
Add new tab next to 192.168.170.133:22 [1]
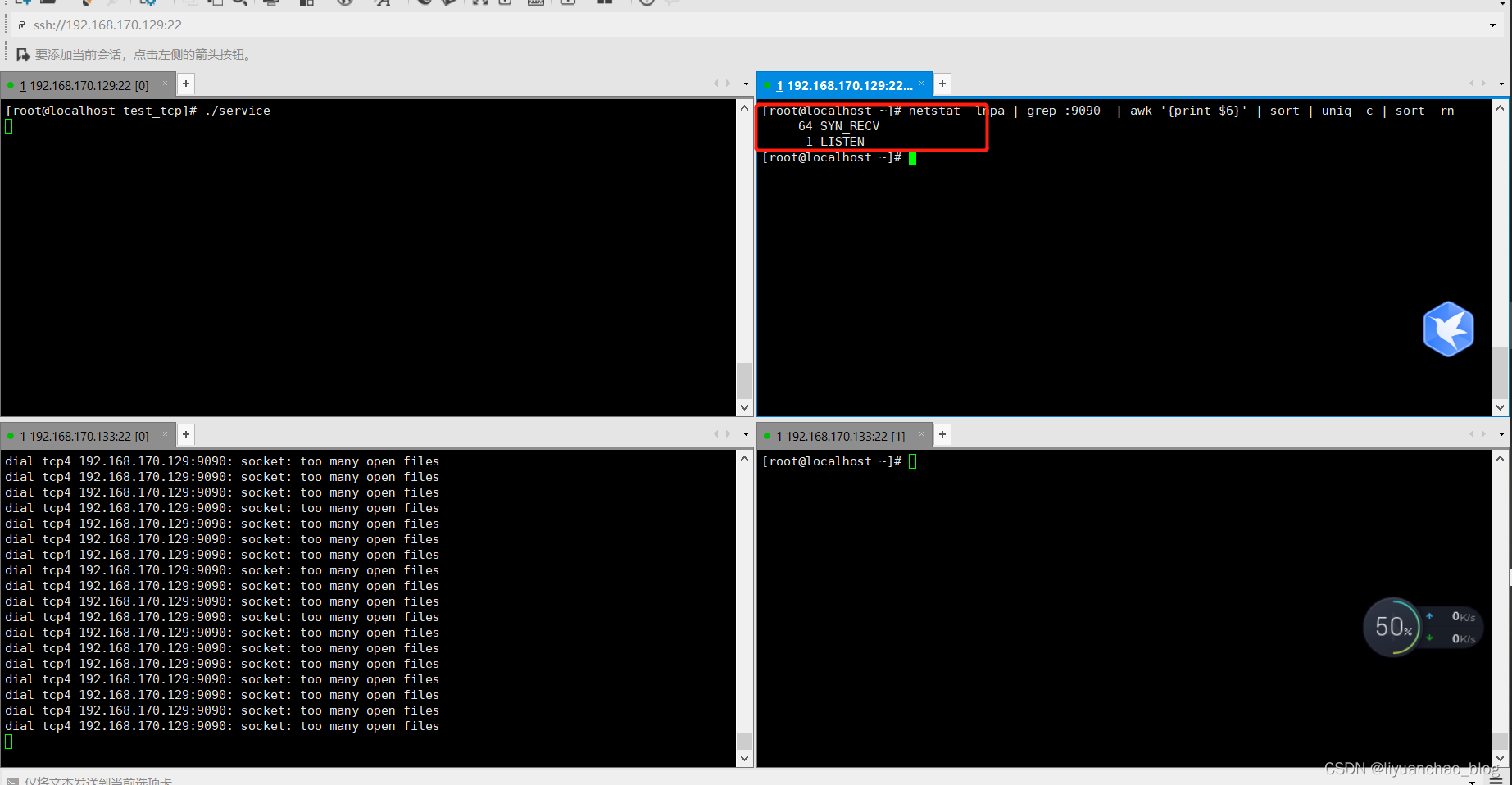tap(942, 434)
